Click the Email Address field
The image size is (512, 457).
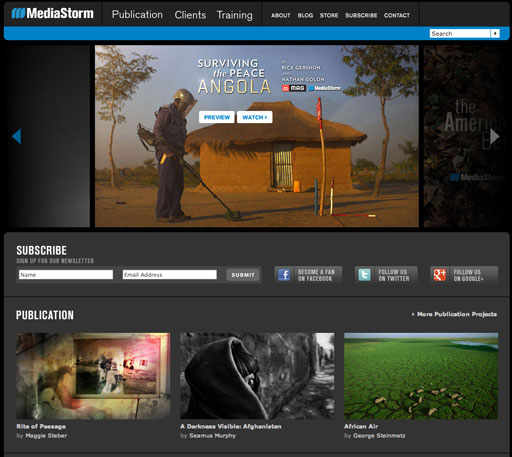(170, 275)
